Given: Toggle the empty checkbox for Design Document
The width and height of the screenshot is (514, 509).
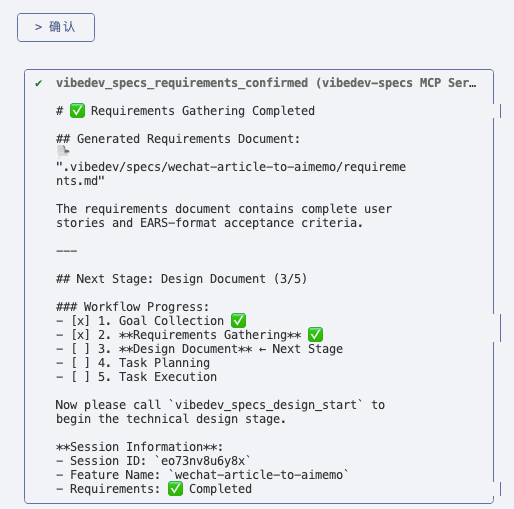Looking at the screenshot, I should coord(81,349).
